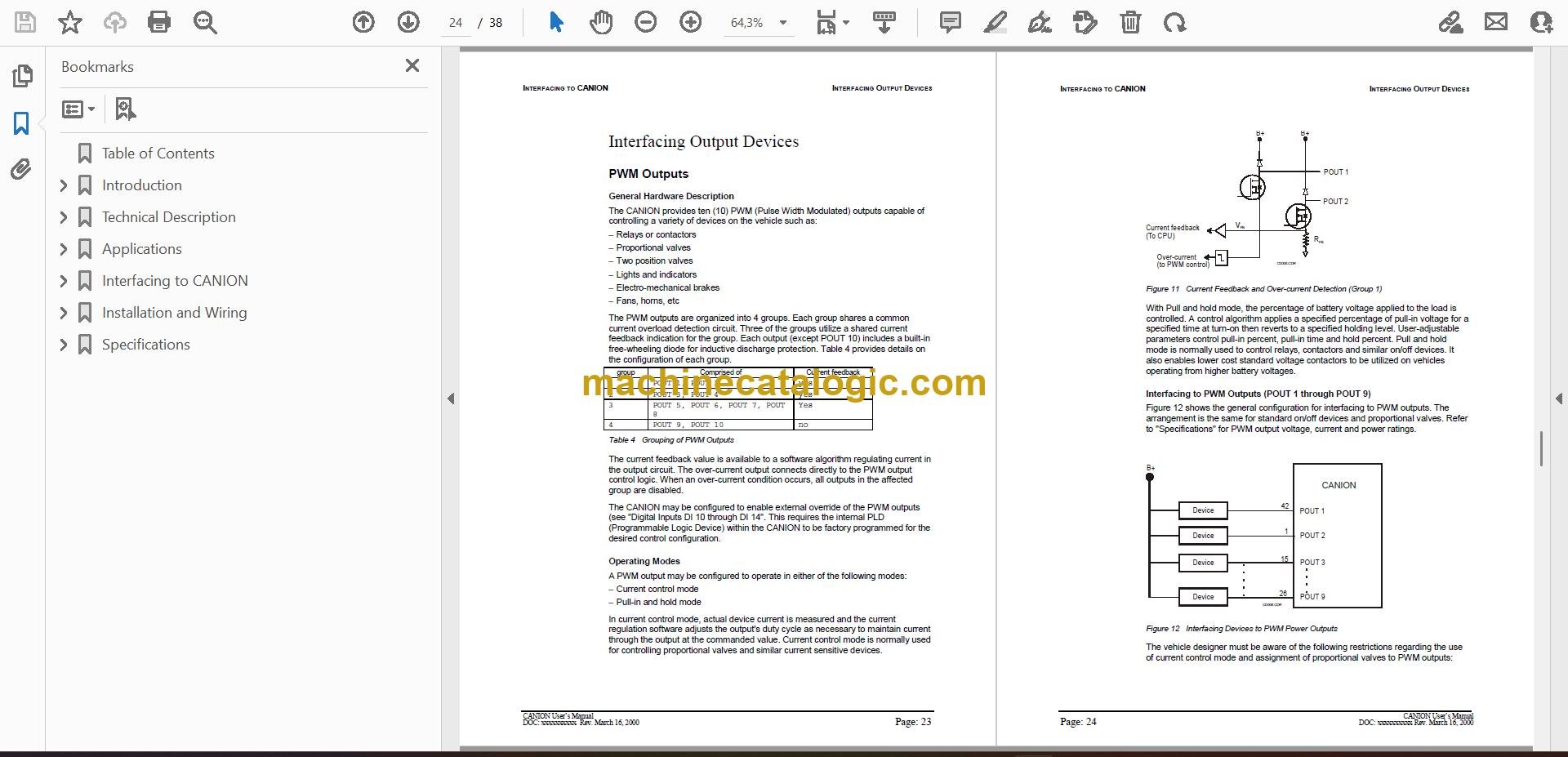Click the Figure 12 caption text

tap(1241, 629)
